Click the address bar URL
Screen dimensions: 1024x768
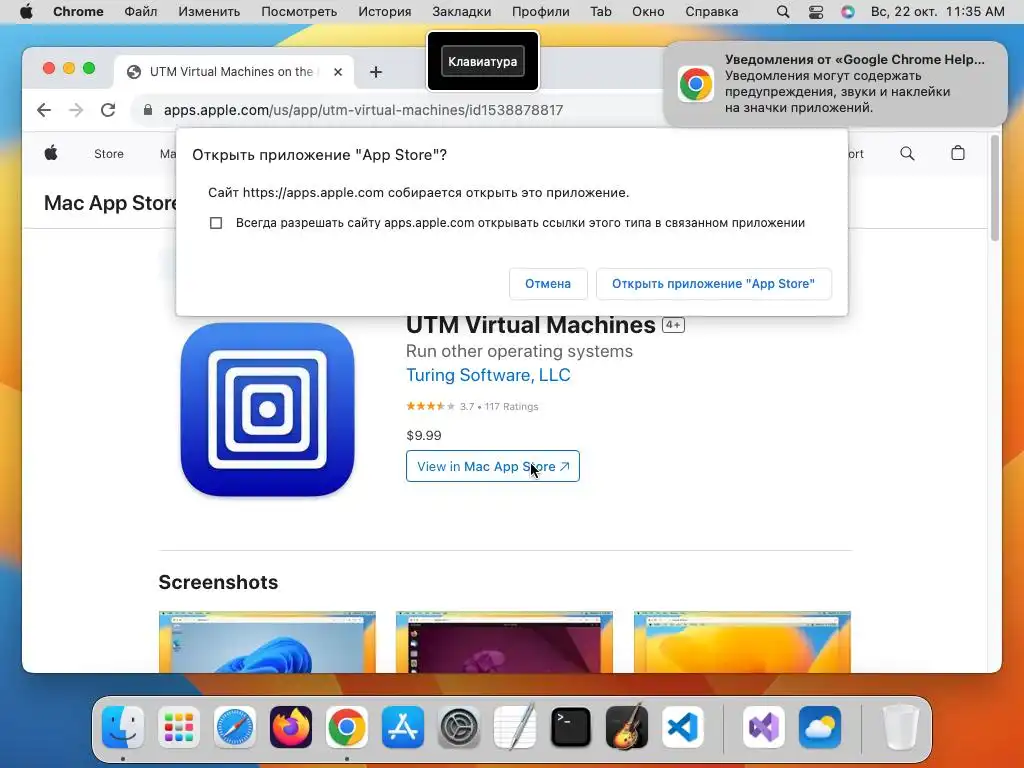363,110
